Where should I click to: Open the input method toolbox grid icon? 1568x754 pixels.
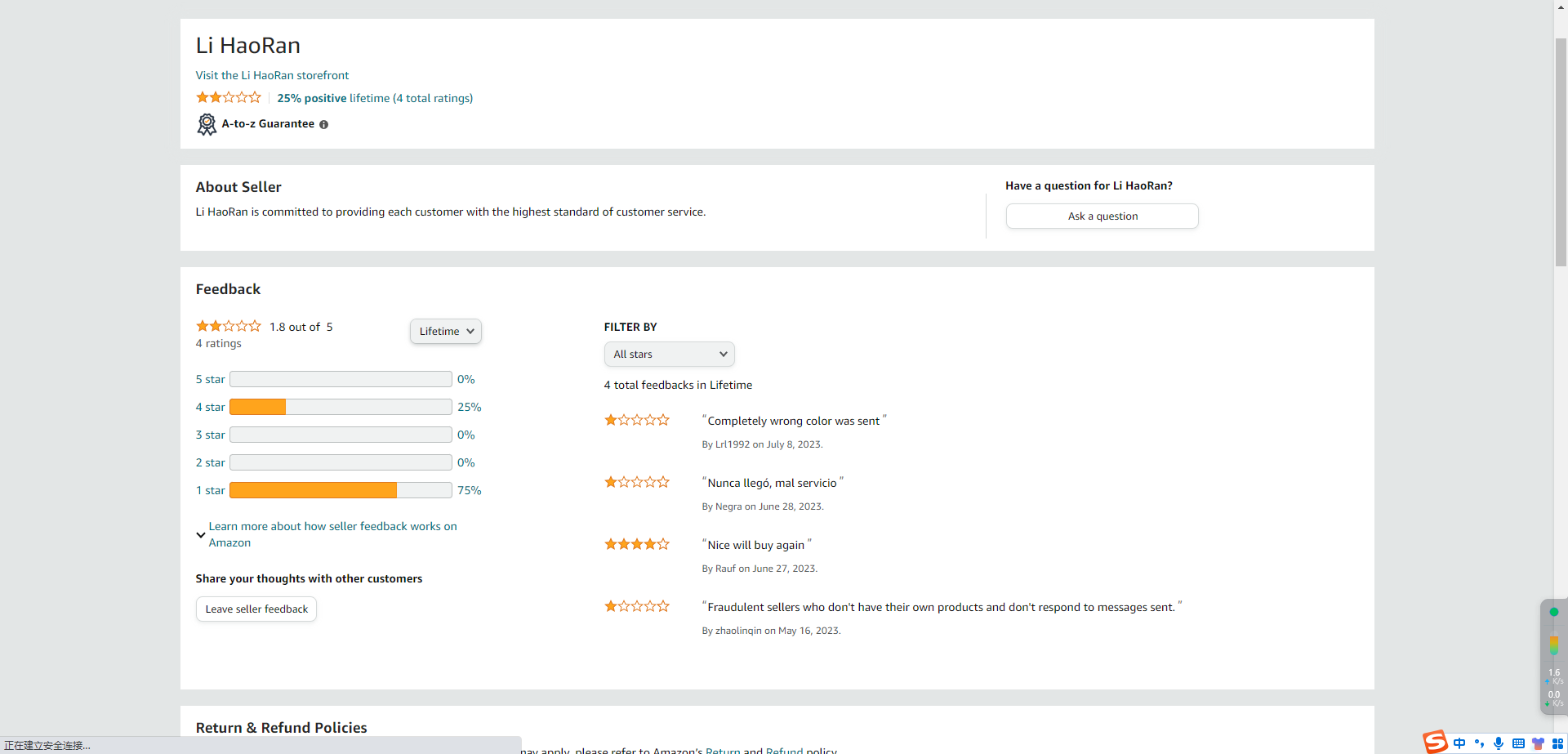[1557, 743]
